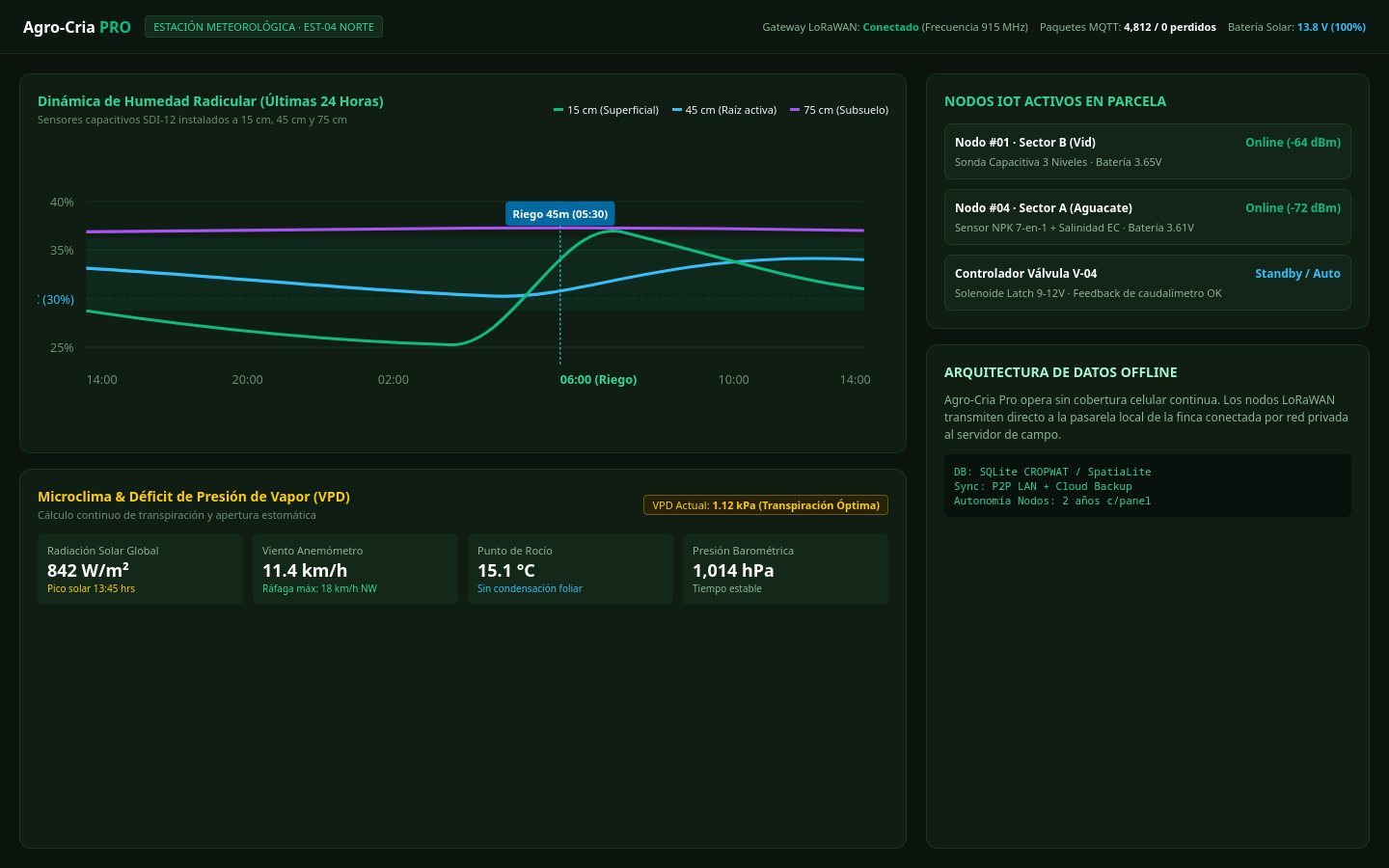The image size is (1389, 868).
Task: Click the Sync: P2P LAN + Cloud Backup line
Action: click(x=1043, y=486)
